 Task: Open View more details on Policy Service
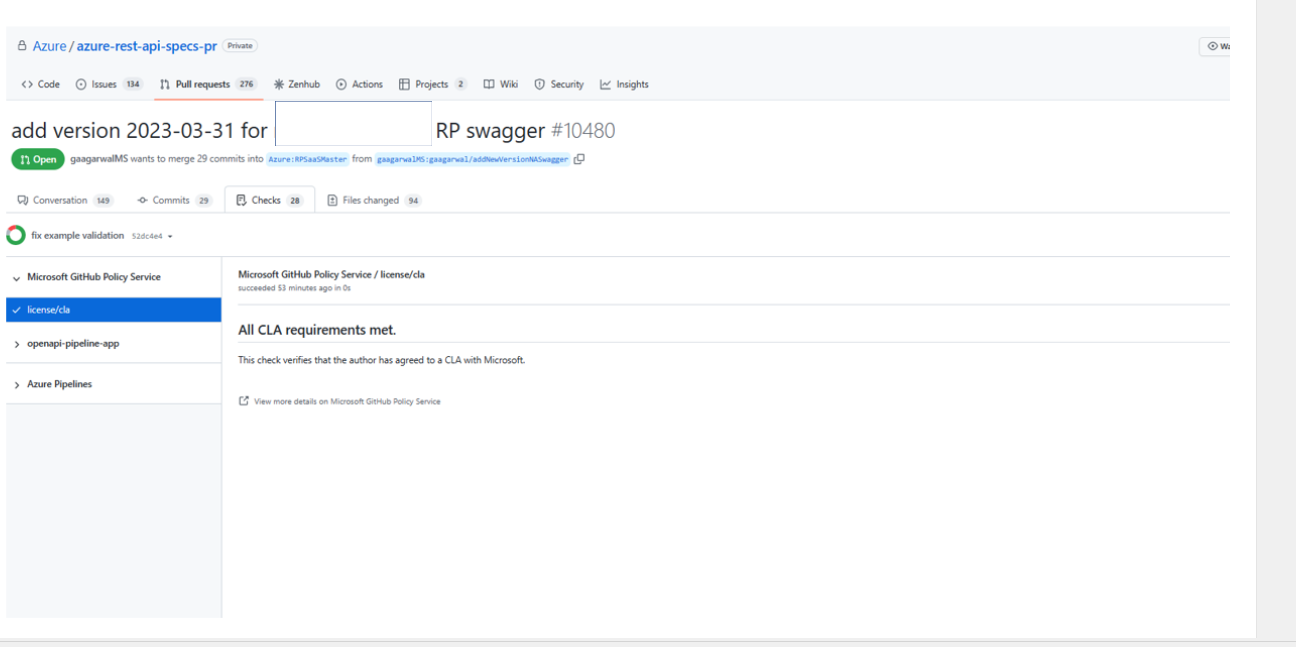tap(347, 401)
